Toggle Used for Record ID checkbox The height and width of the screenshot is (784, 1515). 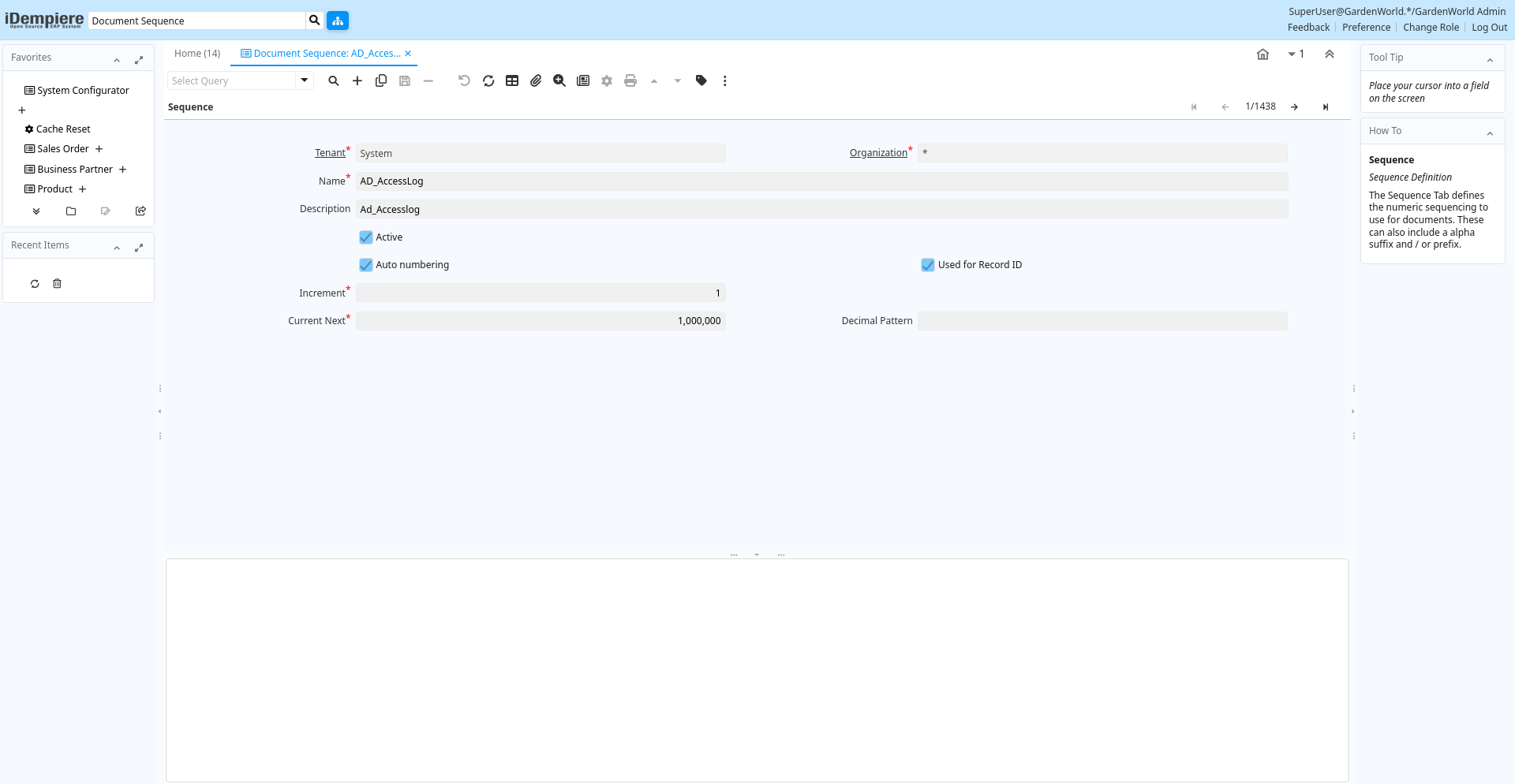pos(928,265)
